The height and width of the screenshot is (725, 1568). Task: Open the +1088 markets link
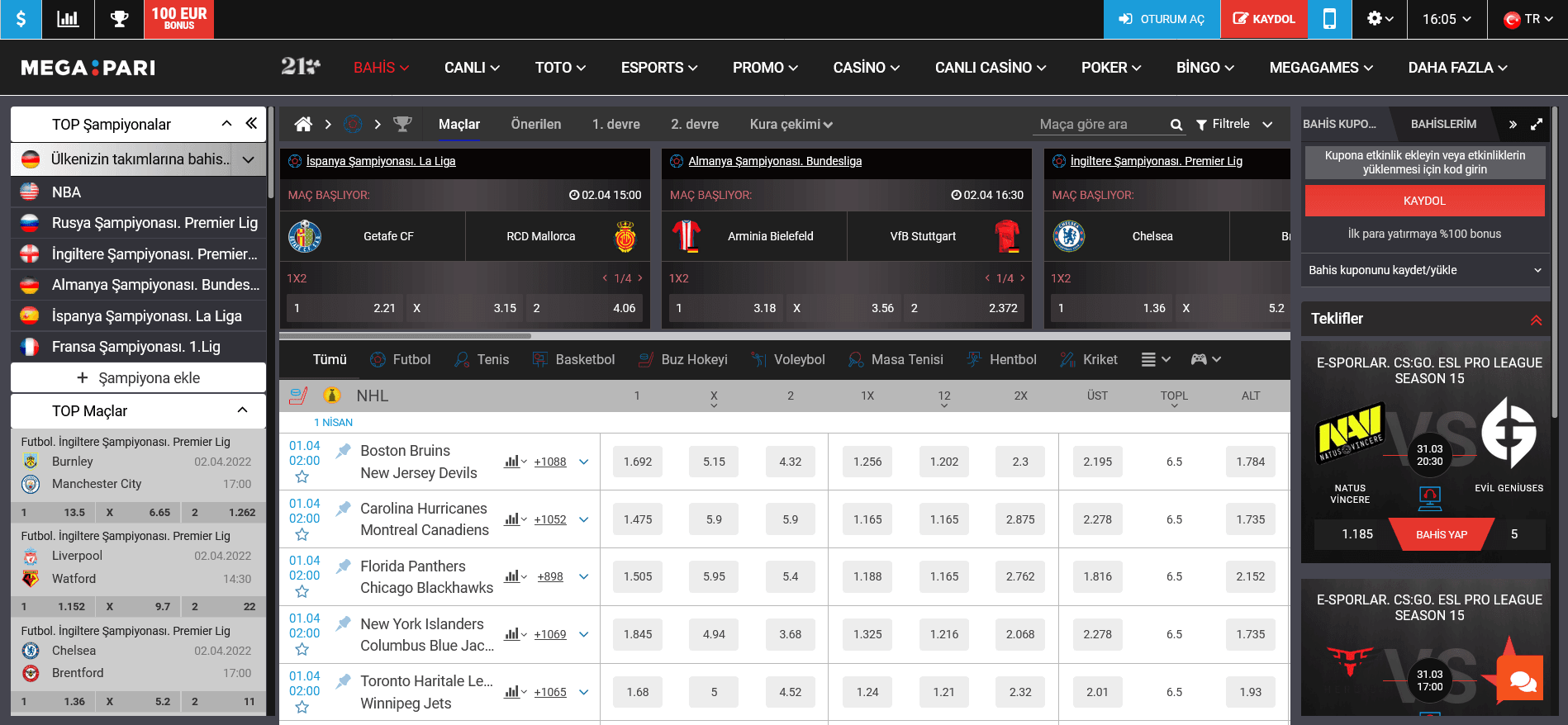tap(550, 462)
